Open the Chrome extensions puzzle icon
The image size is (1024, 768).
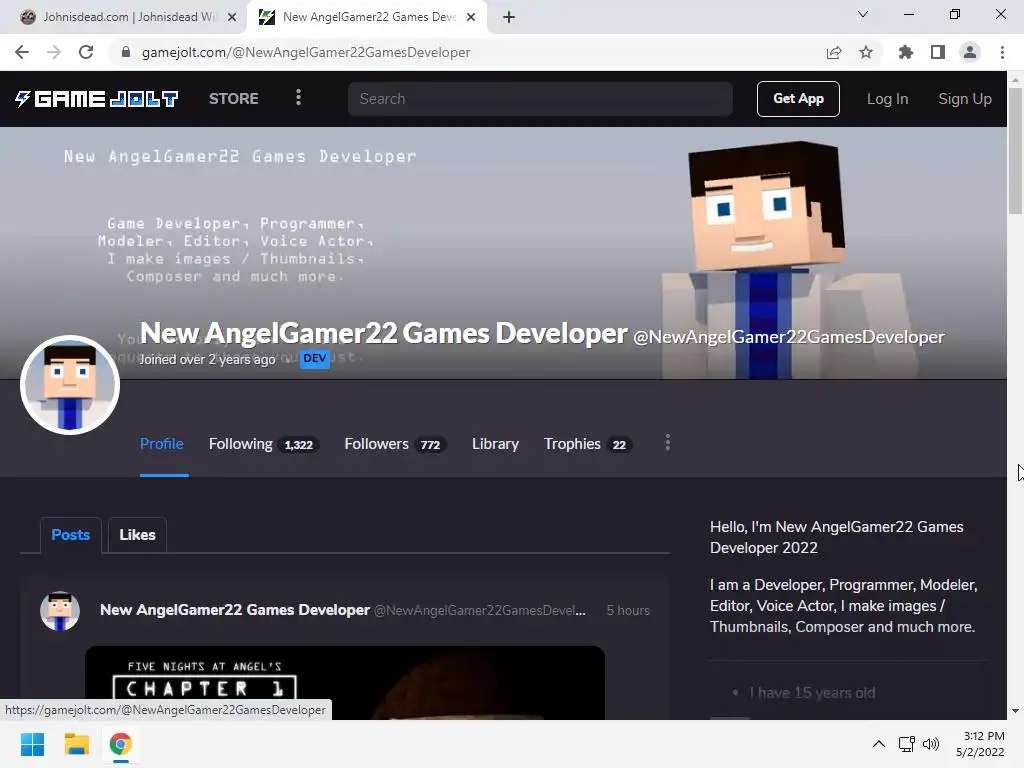(x=906, y=52)
